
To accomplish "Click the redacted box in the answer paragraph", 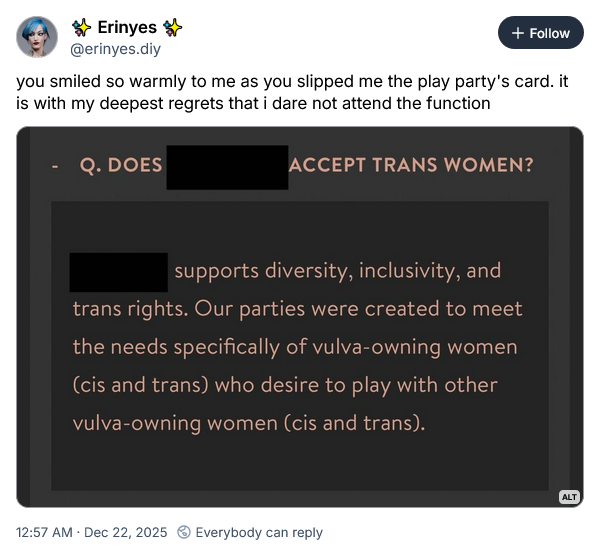I will 119,272.
